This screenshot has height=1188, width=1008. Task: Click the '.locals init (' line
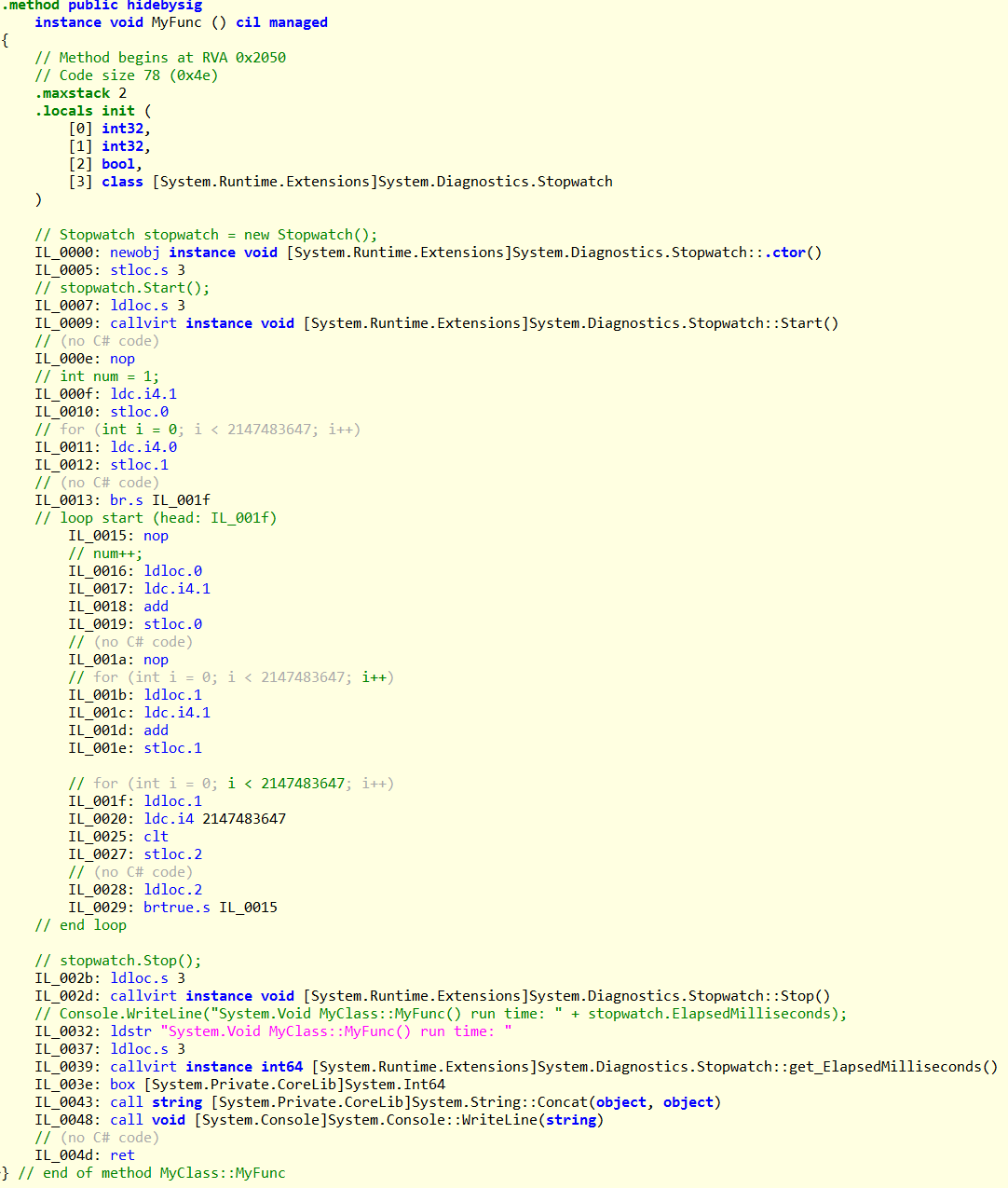point(93,111)
